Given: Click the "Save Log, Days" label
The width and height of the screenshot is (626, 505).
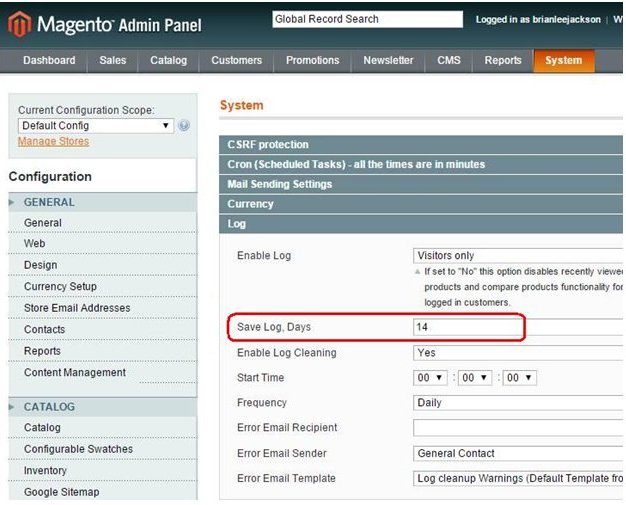Looking at the screenshot, I should click(x=274, y=327).
